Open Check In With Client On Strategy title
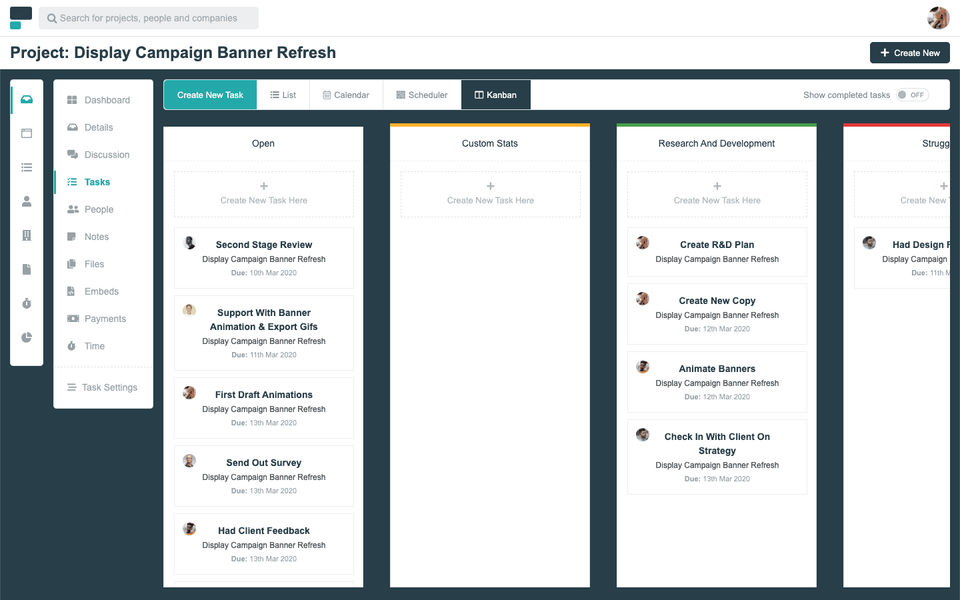The height and width of the screenshot is (600, 960). point(717,443)
